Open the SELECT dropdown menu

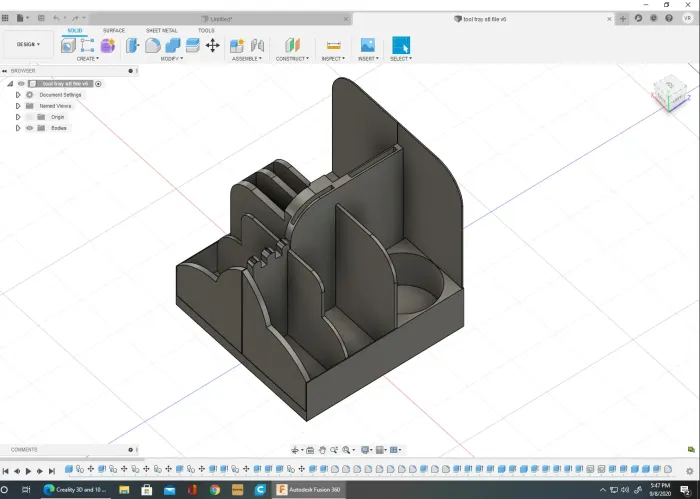click(x=401, y=58)
